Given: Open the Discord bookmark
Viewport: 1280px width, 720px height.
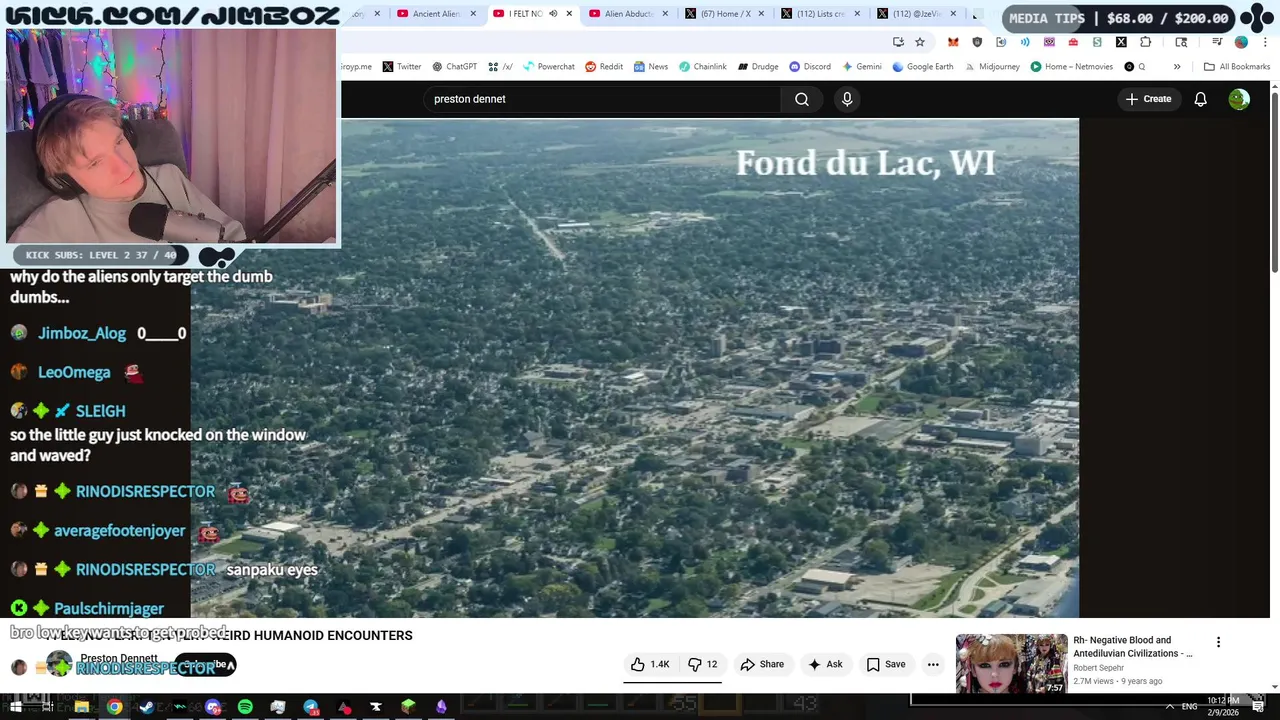Looking at the screenshot, I should pyautogui.click(x=810, y=67).
